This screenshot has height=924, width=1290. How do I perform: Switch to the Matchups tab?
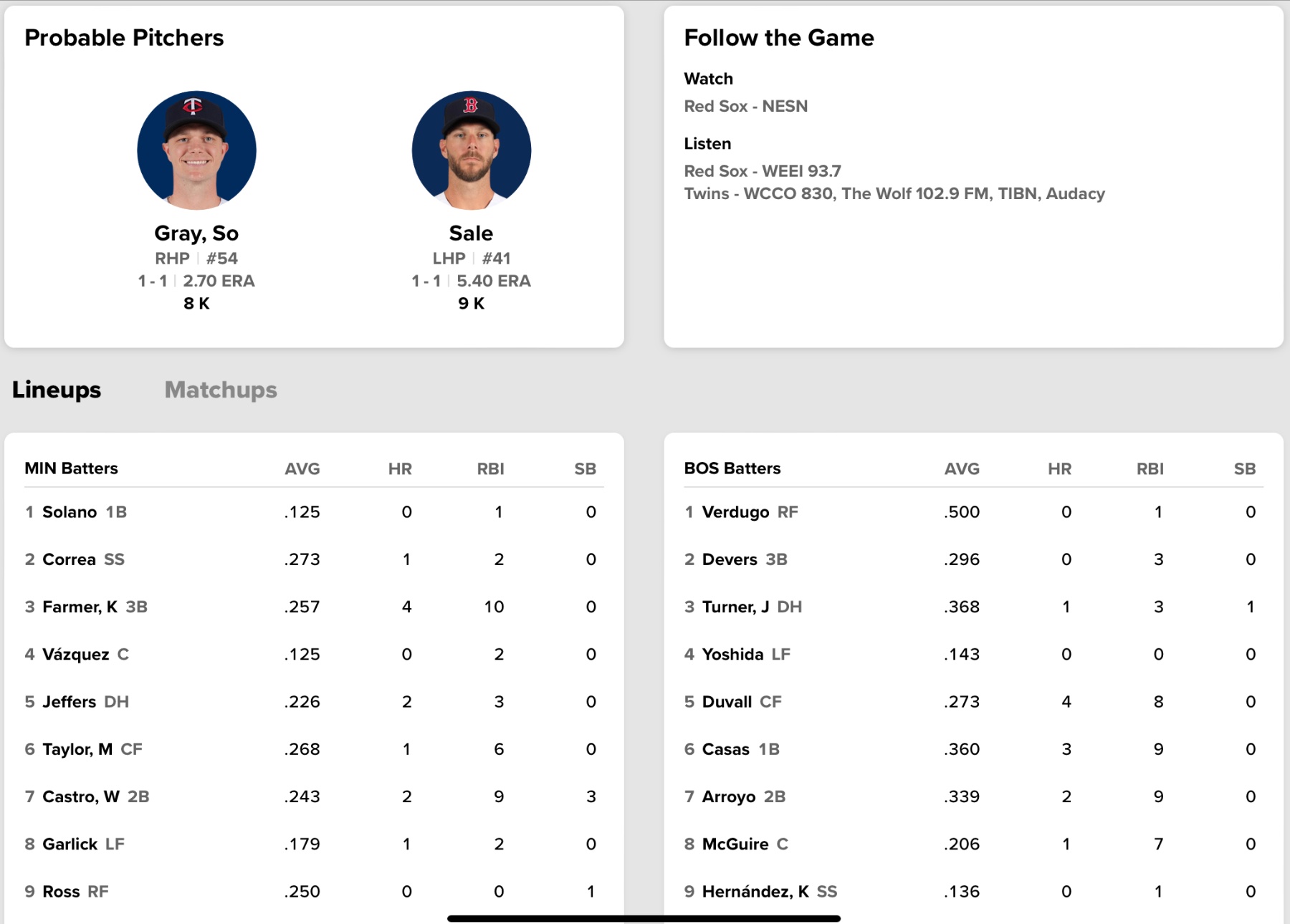pyautogui.click(x=221, y=390)
